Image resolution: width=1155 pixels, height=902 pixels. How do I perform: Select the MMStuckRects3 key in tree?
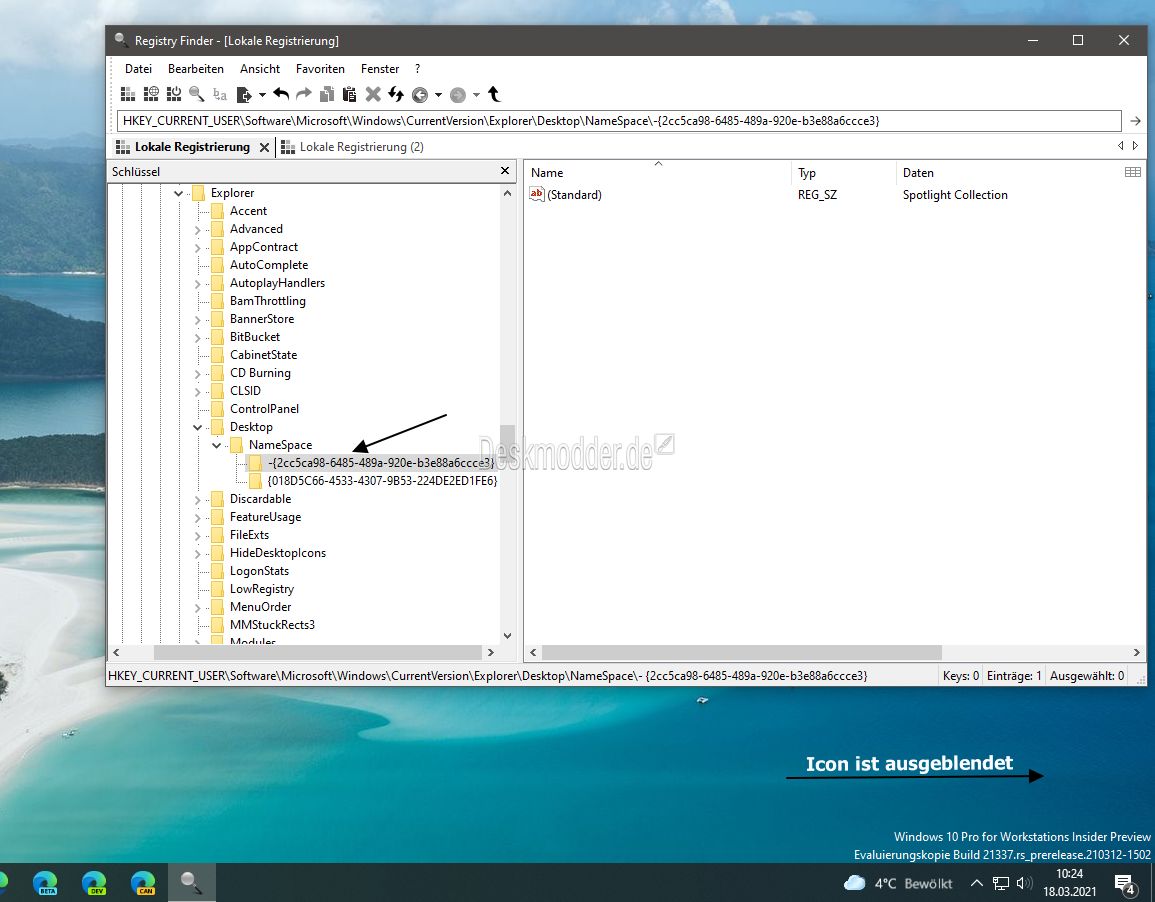(x=273, y=625)
